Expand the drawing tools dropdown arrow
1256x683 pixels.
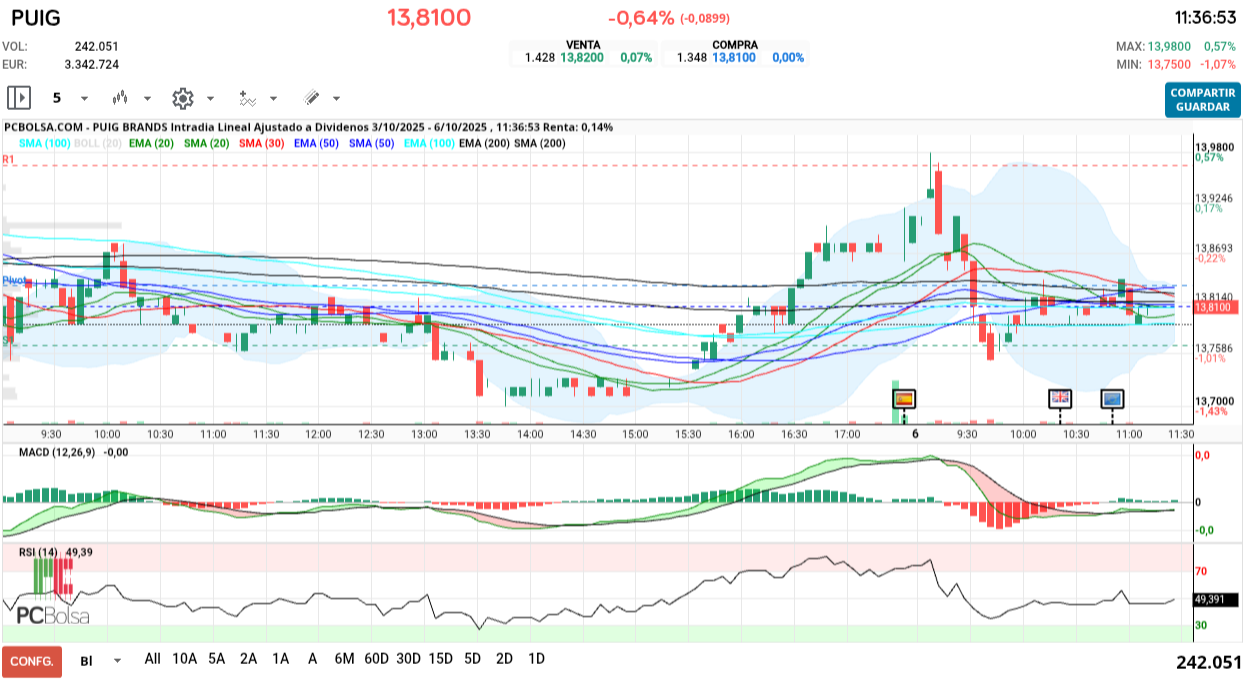336,99
